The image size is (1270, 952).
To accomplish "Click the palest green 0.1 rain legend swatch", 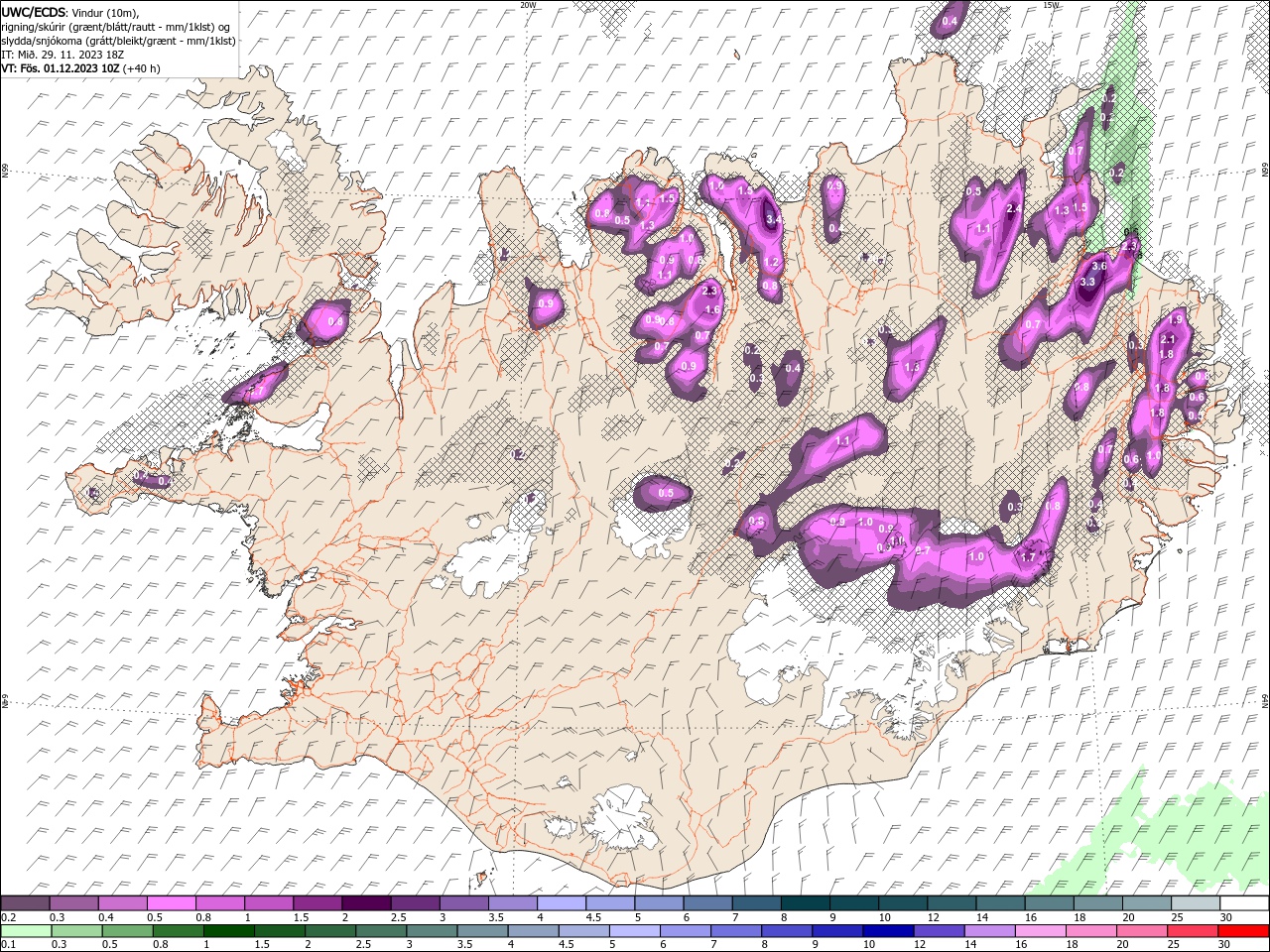I will click(x=26, y=931).
